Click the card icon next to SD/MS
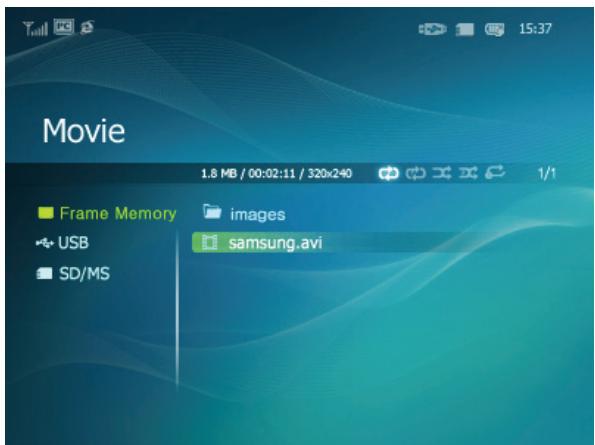The image size is (595, 445). (44, 274)
